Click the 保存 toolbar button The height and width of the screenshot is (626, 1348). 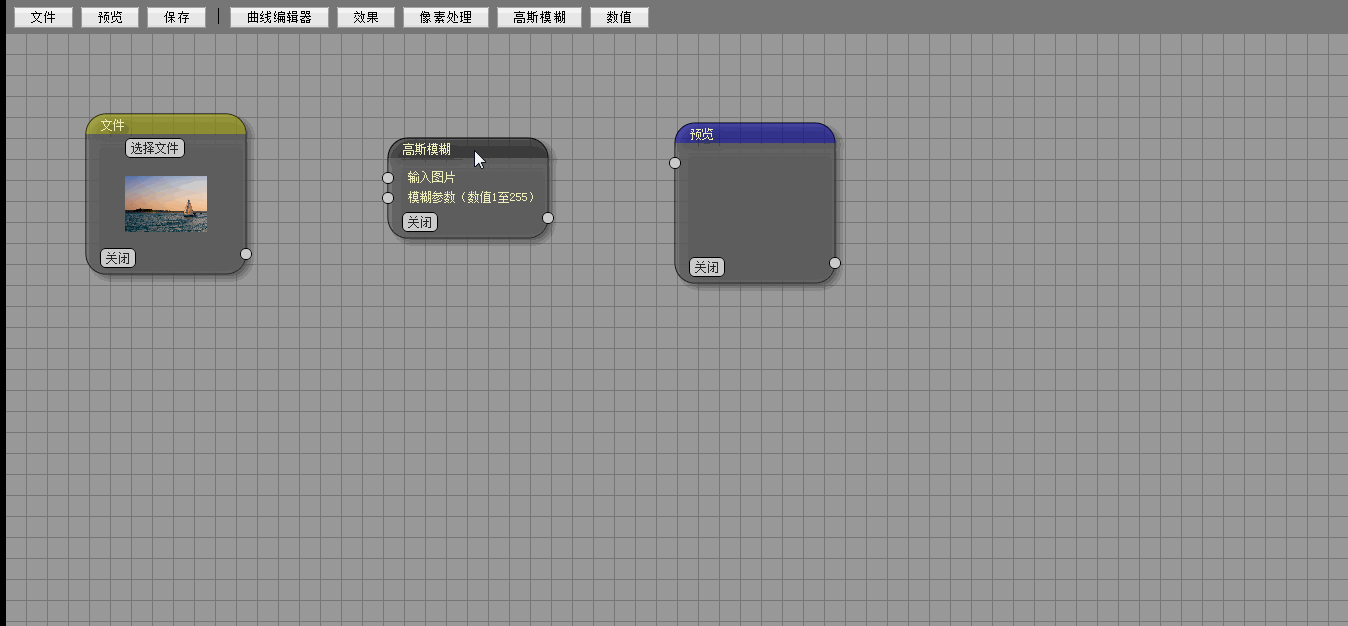click(176, 17)
